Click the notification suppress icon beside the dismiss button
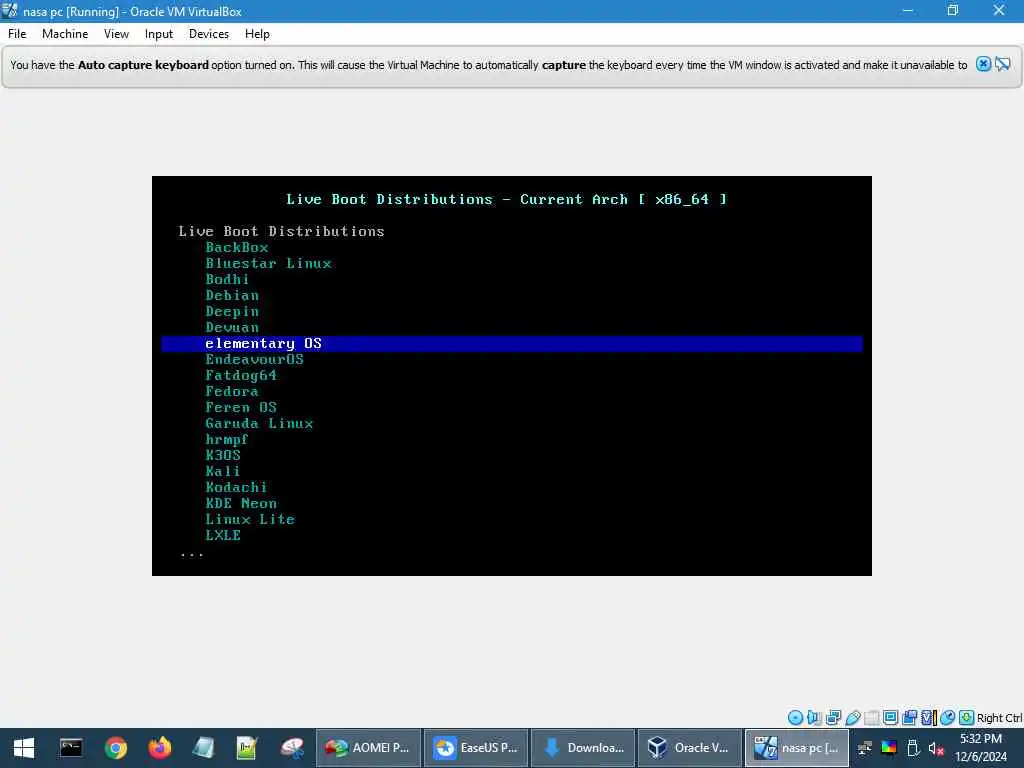Image resolution: width=1024 pixels, height=768 pixels. pos(1002,64)
